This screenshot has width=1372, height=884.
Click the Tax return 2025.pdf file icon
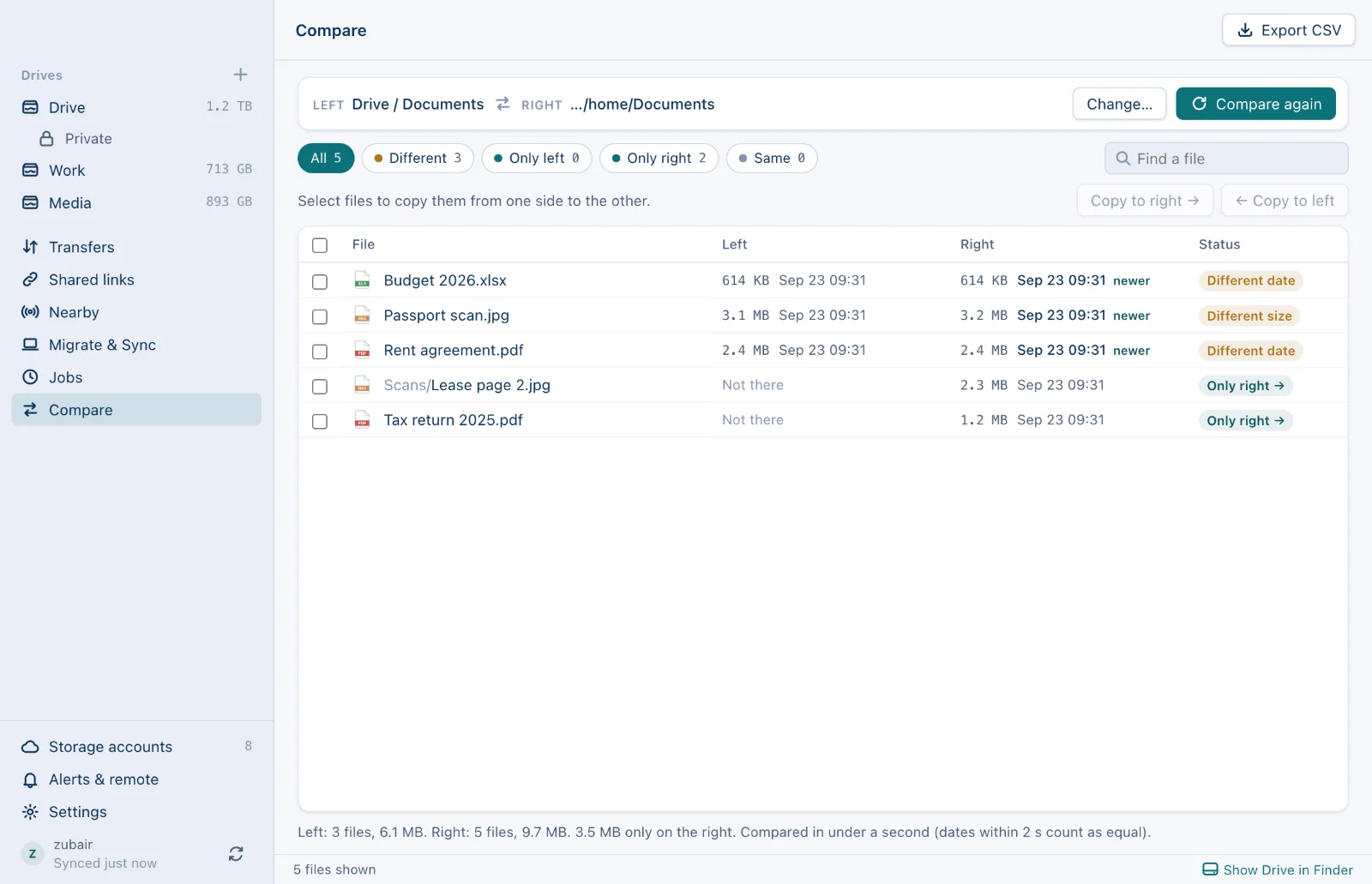pyautogui.click(x=363, y=420)
